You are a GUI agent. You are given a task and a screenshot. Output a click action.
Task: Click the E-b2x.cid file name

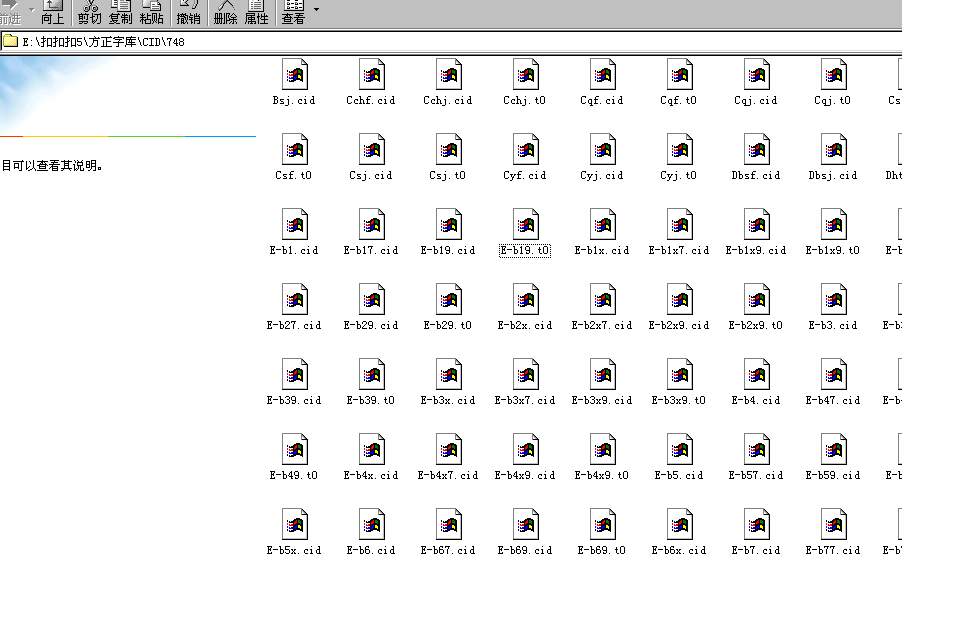(525, 325)
